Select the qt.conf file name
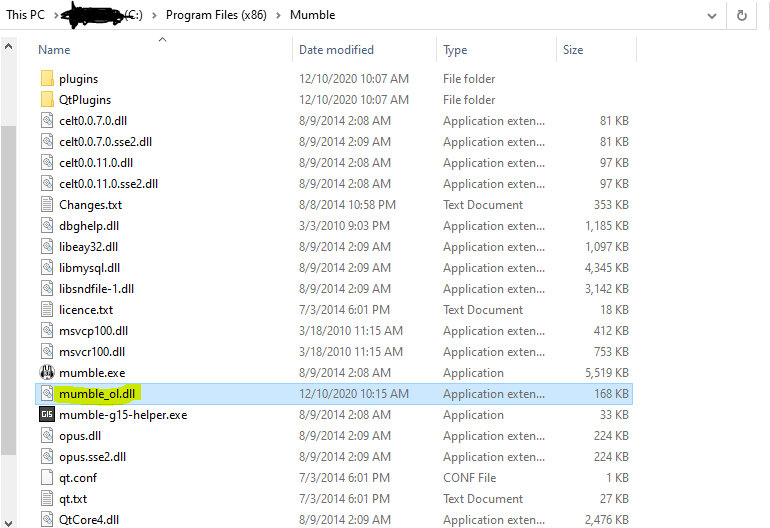This screenshot has height=528, width=770. pos(78,478)
